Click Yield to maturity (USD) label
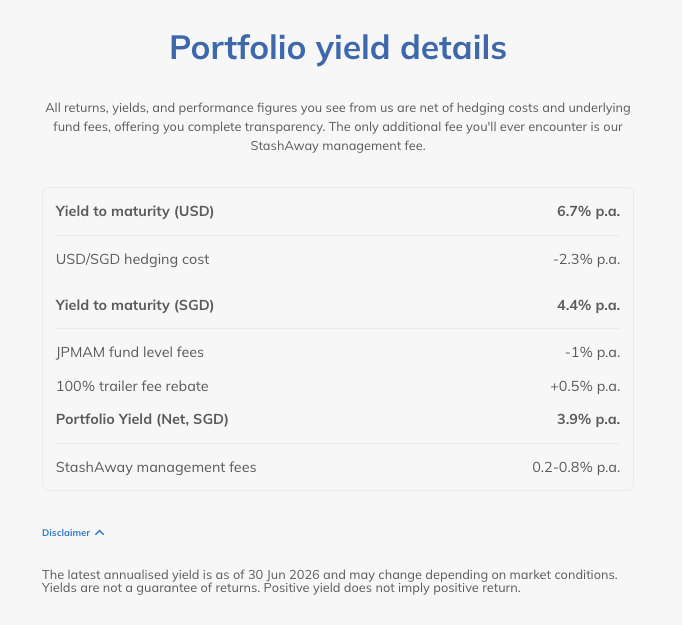The height and width of the screenshot is (625, 682). pyautogui.click(x=135, y=211)
